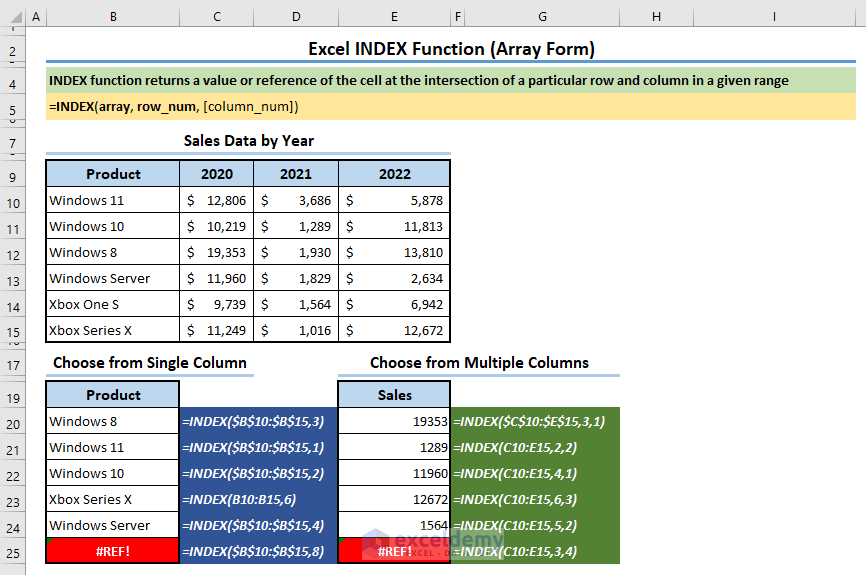The image size is (866, 575).
Task: Click the 10,219 sales value cell
Action: (216, 226)
